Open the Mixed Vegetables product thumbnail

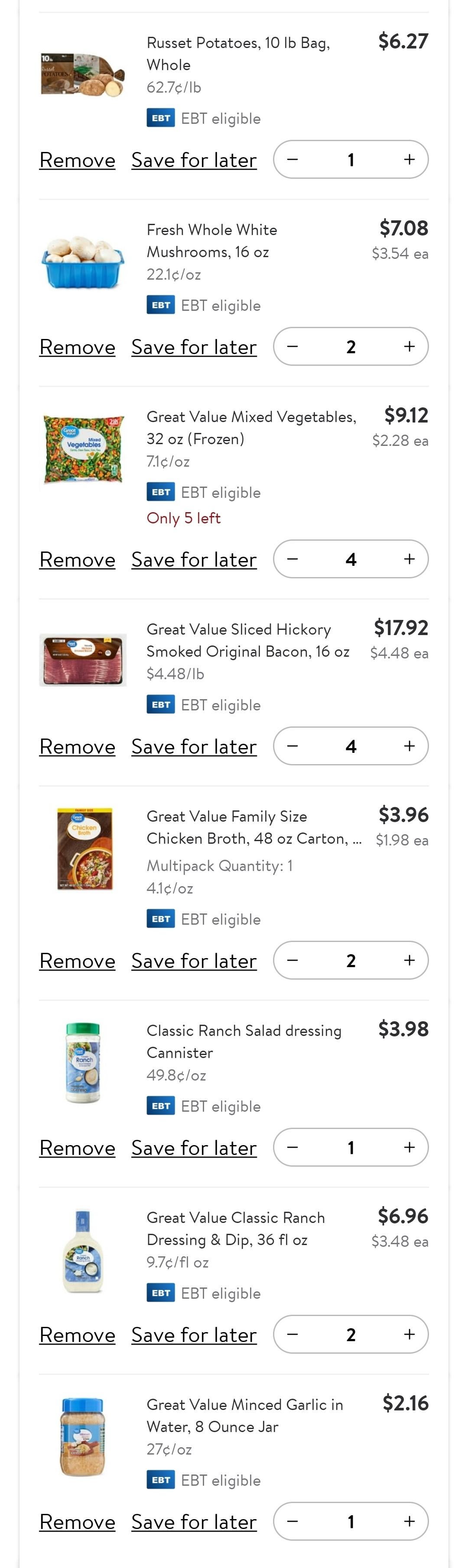84,449
